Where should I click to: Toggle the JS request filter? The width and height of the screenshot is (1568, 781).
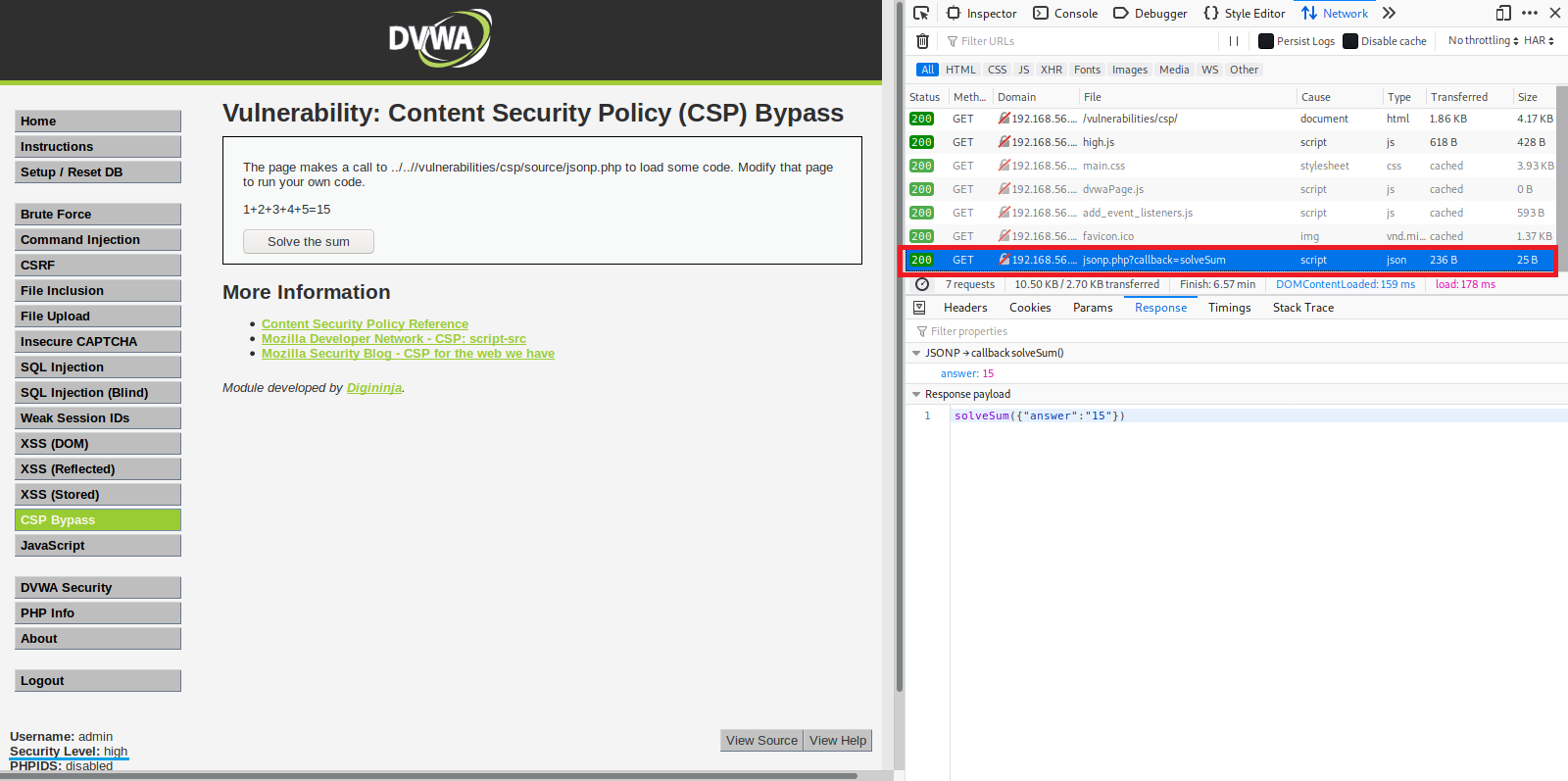[x=1024, y=70]
